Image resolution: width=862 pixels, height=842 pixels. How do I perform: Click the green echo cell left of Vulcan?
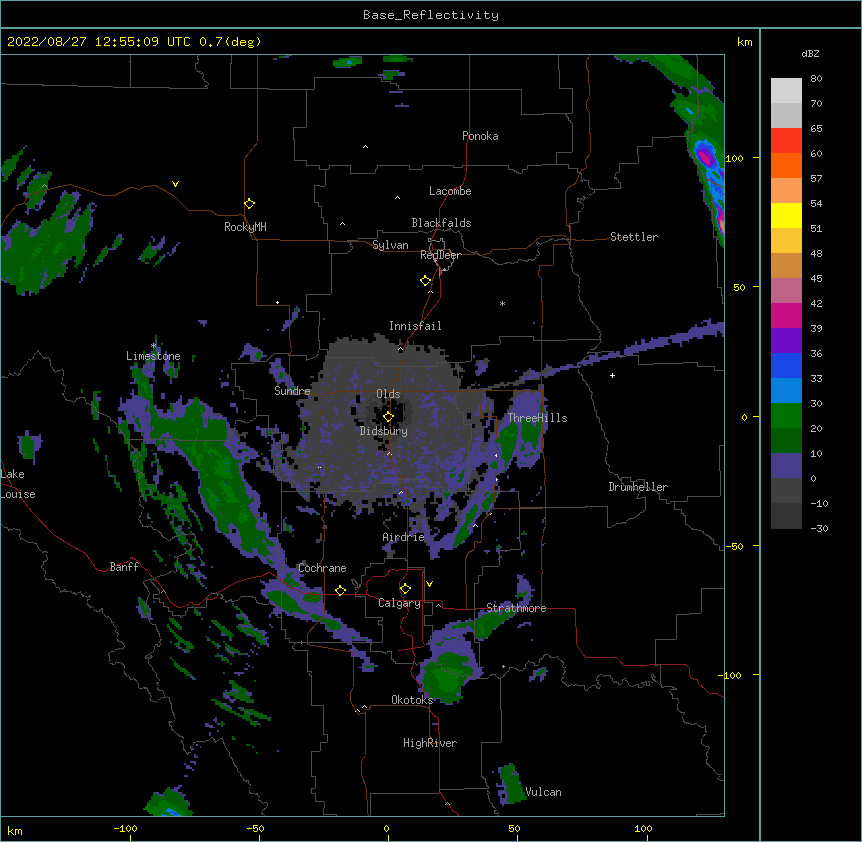511,783
